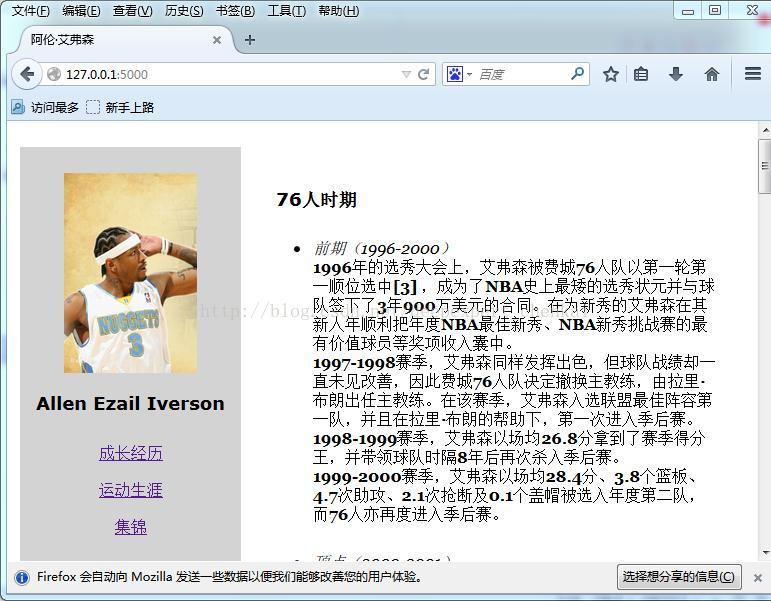Close the 阿伦·艾弗森 tab
Image resolution: width=771 pixels, height=601 pixels.
click(217, 40)
